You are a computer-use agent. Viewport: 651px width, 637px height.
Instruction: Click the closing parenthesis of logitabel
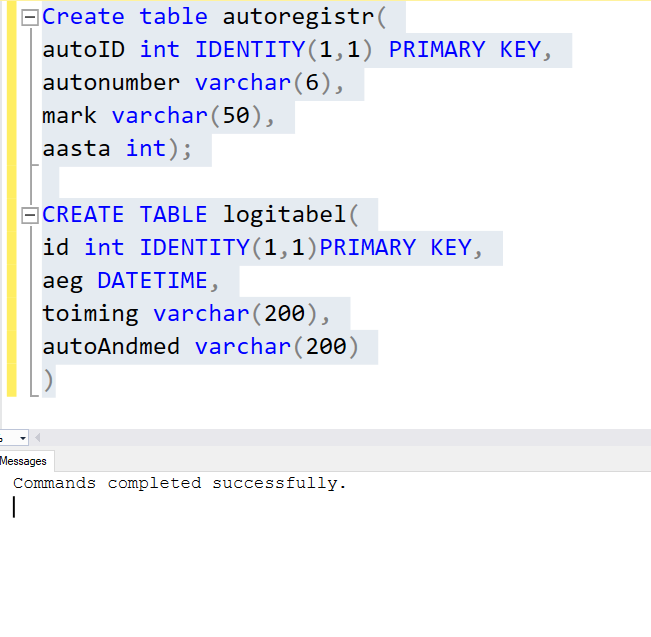coord(49,380)
